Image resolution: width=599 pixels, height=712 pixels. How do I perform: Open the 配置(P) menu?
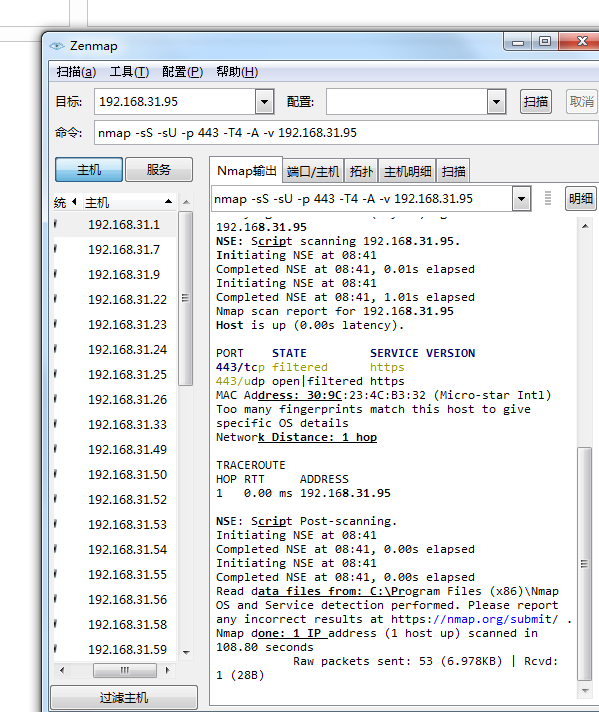183,72
